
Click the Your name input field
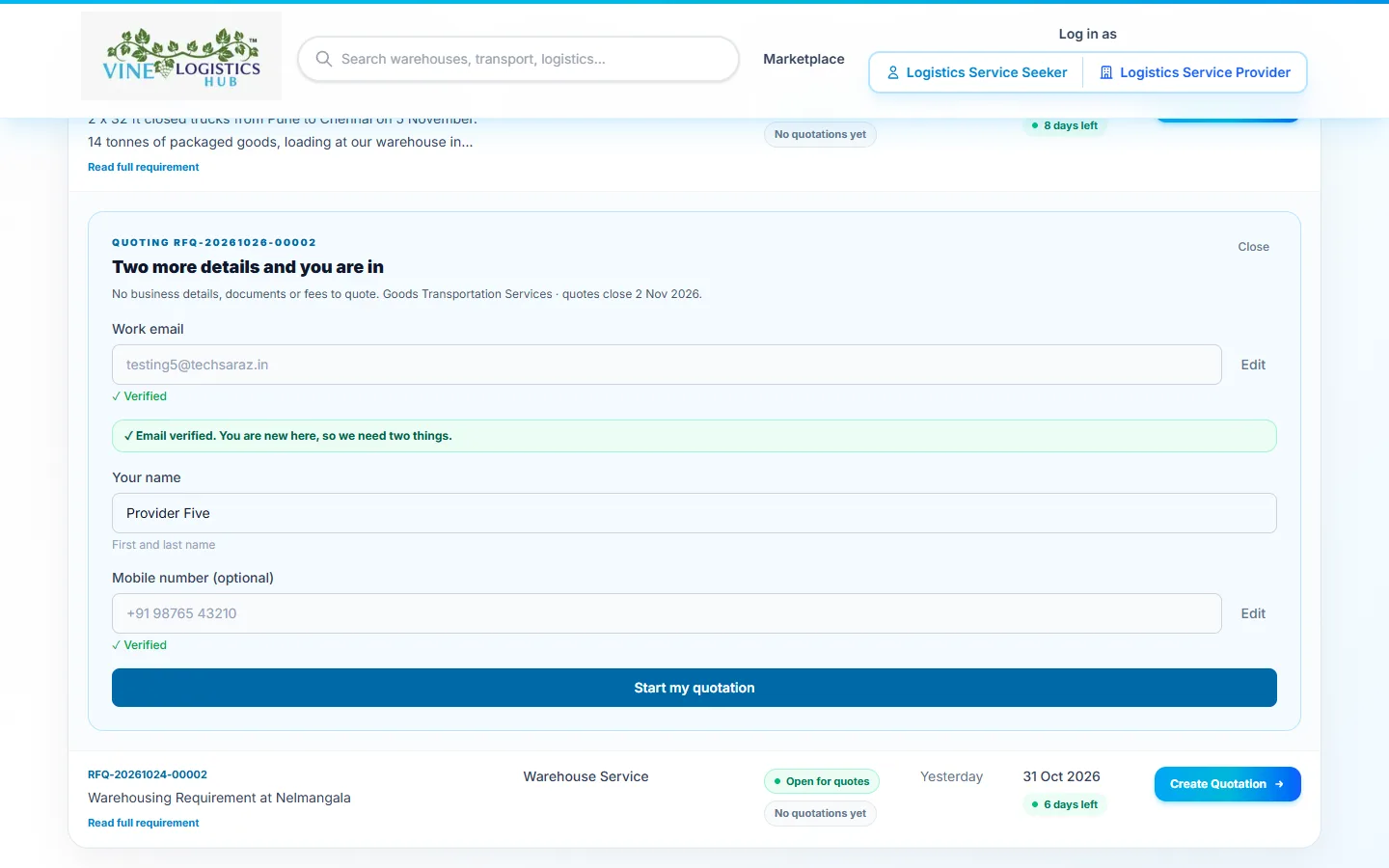click(x=694, y=513)
